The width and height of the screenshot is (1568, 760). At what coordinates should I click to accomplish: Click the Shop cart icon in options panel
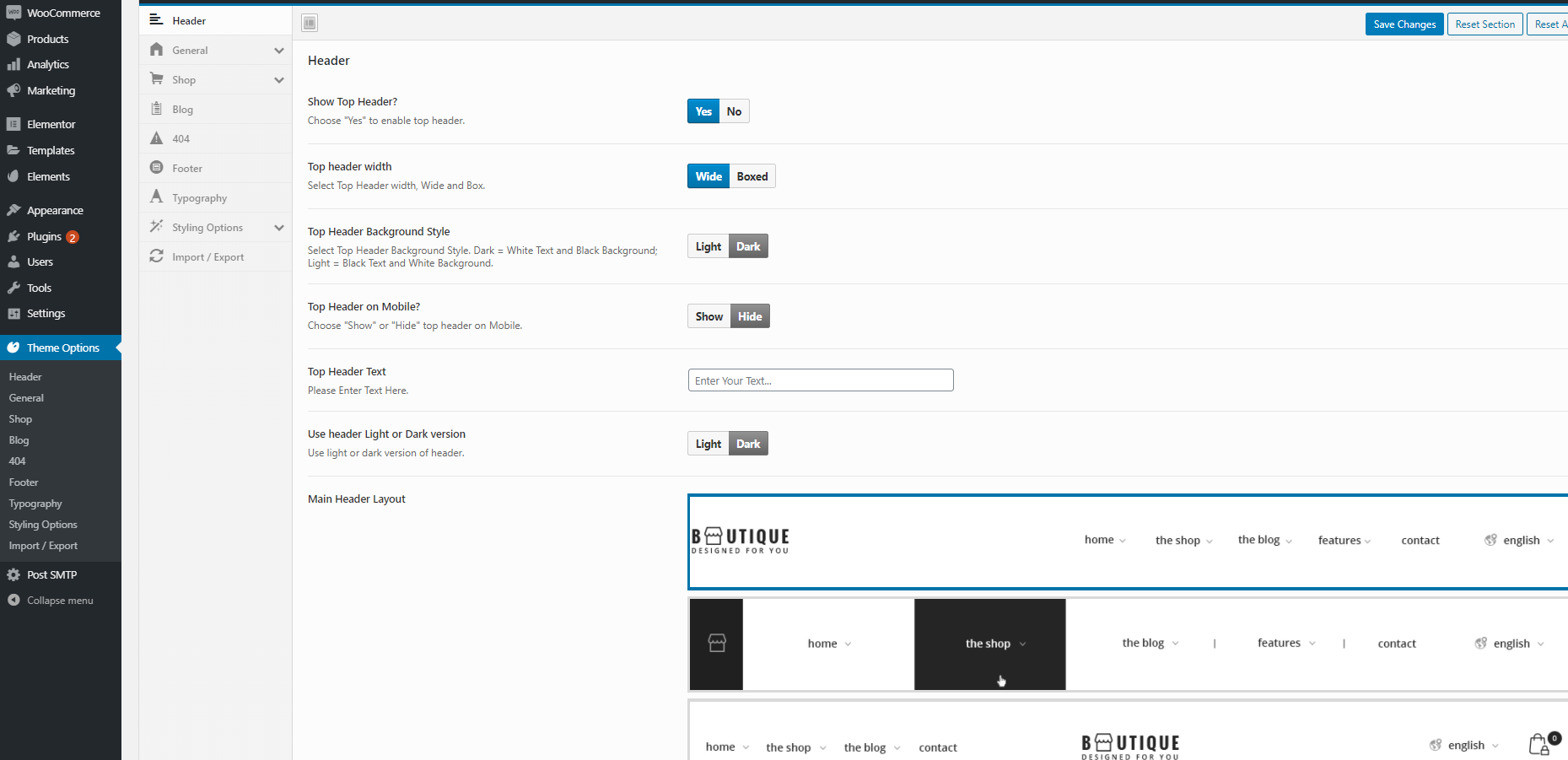(x=156, y=79)
